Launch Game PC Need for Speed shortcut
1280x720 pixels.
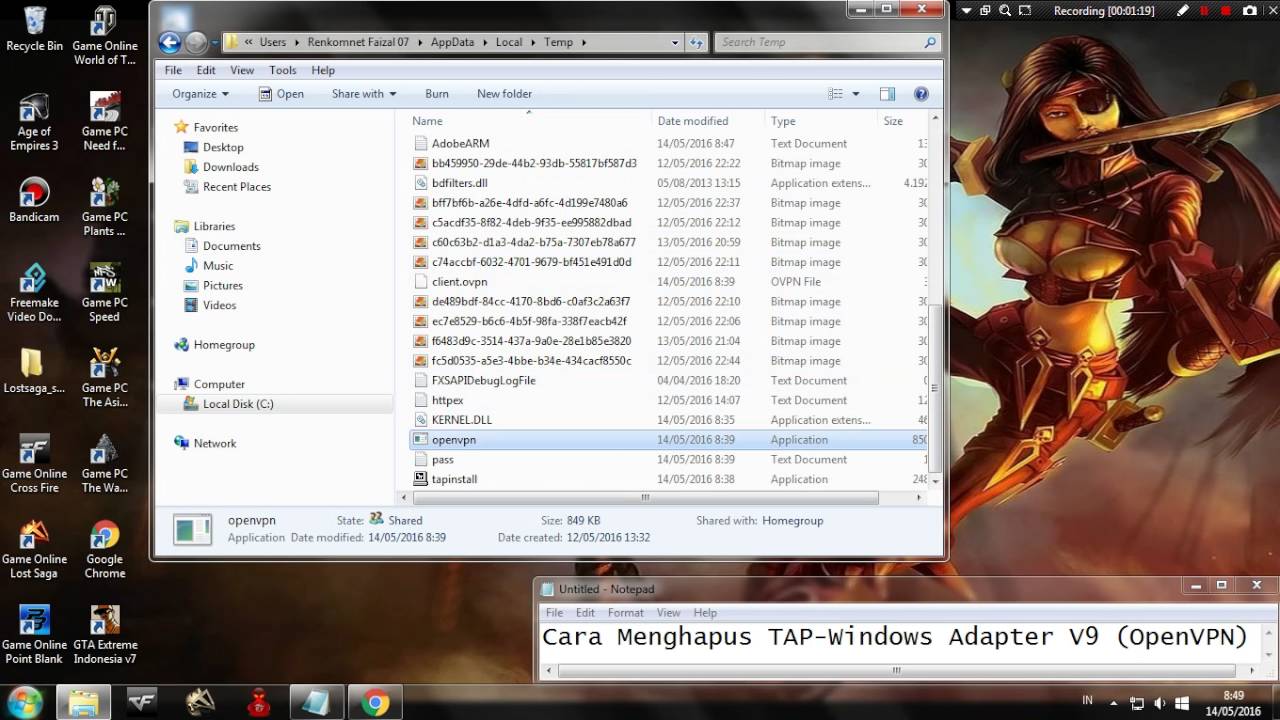point(105,121)
